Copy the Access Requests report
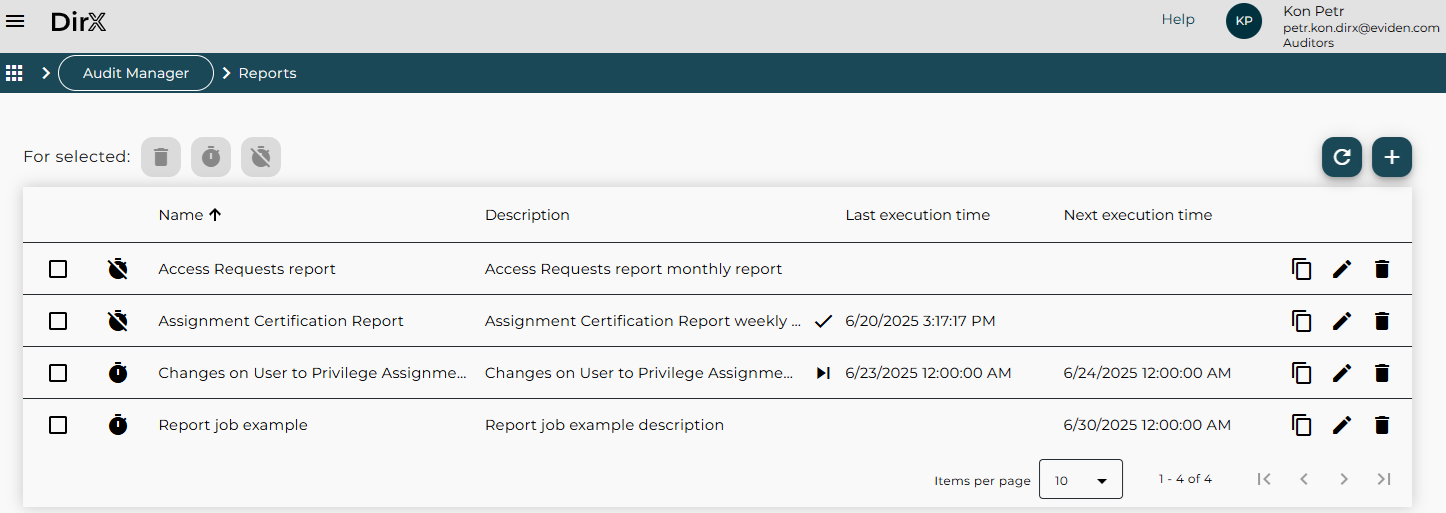Viewport: 1446px width, 513px height. tap(1301, 269)
